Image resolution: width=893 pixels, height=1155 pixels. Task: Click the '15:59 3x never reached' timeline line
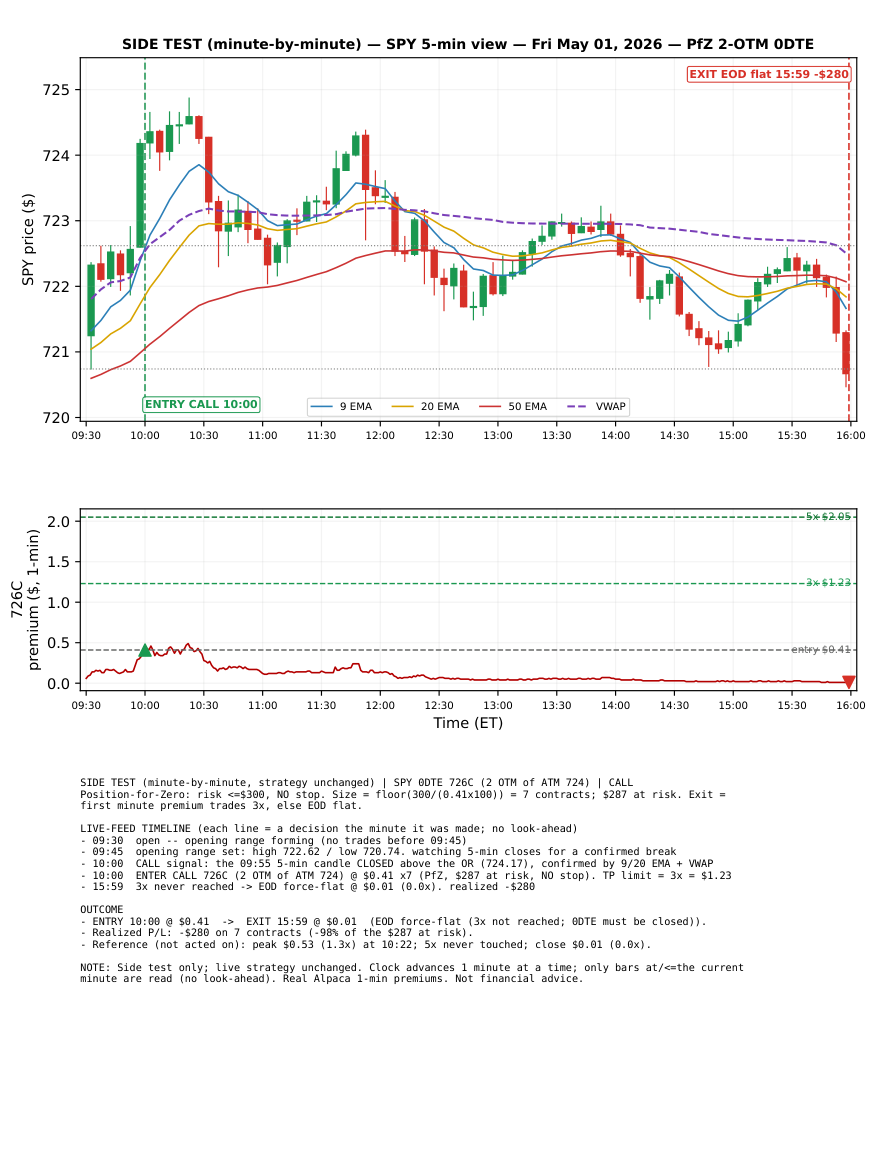click(x=307, y=887)
